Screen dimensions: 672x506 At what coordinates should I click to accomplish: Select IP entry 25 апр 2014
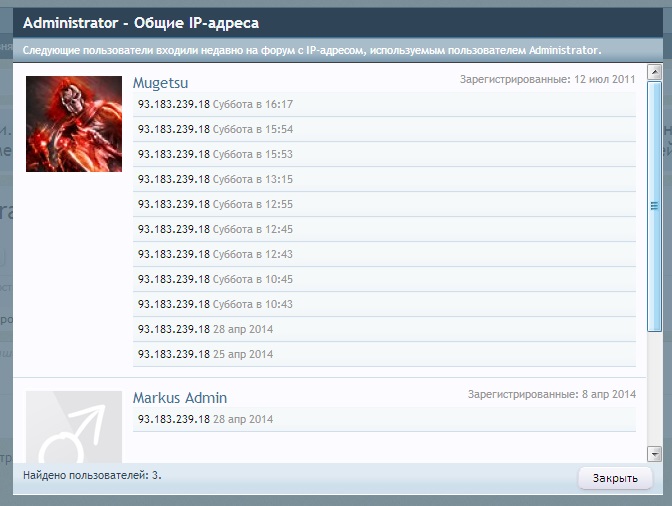coord(384,354)
